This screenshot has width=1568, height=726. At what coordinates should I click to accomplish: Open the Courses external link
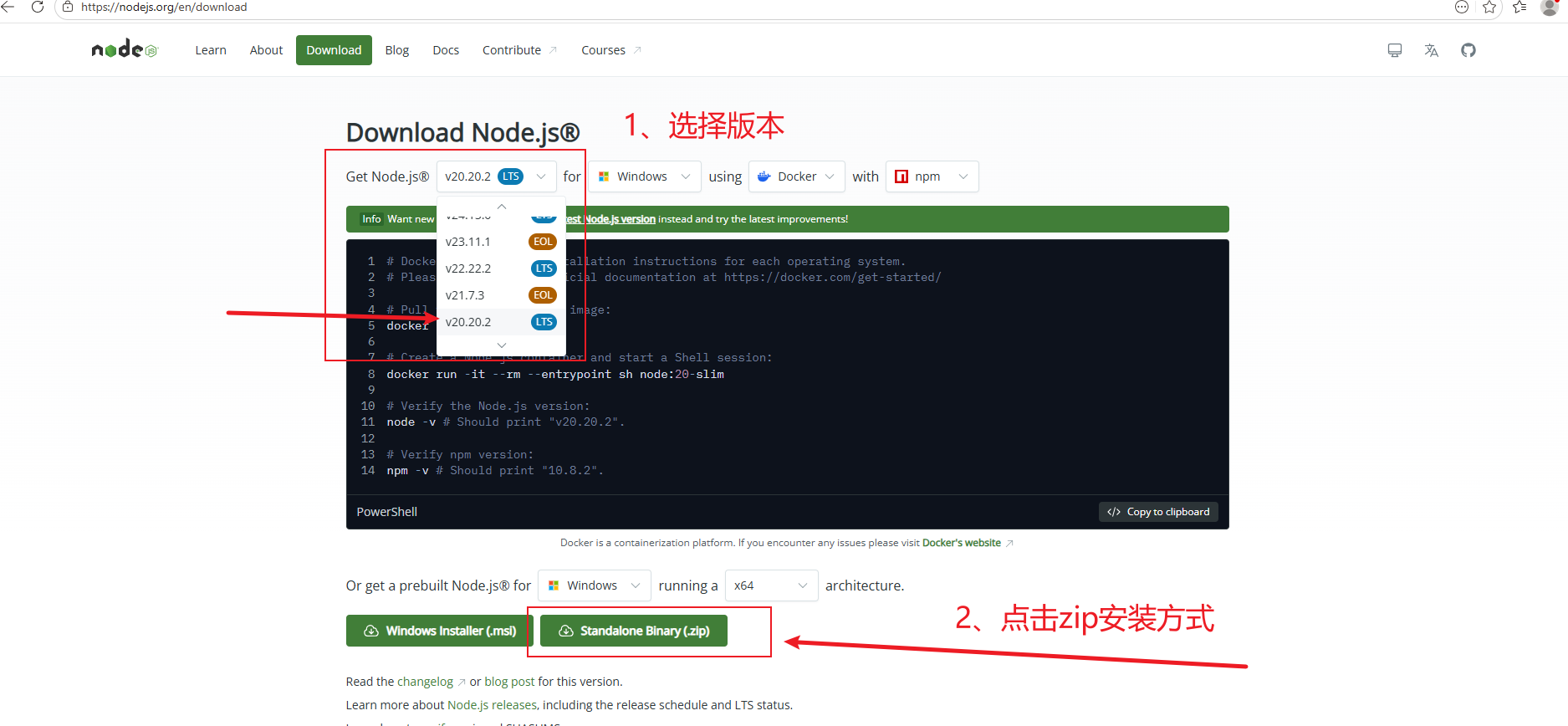click(611, 50)
